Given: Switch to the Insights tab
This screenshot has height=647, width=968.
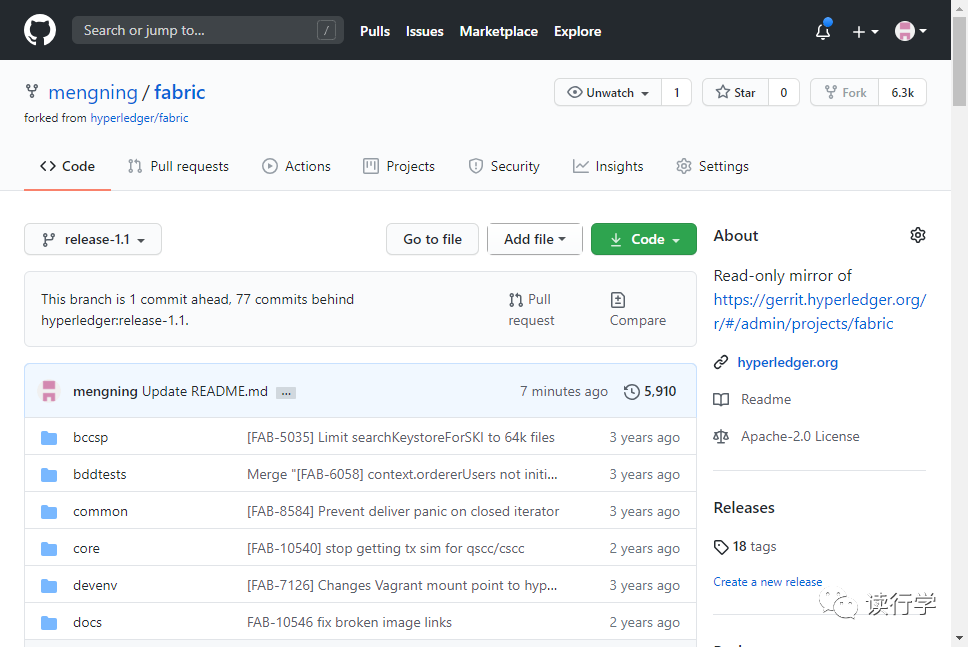Looking at the screenshot, I should (x=607, y=166).
